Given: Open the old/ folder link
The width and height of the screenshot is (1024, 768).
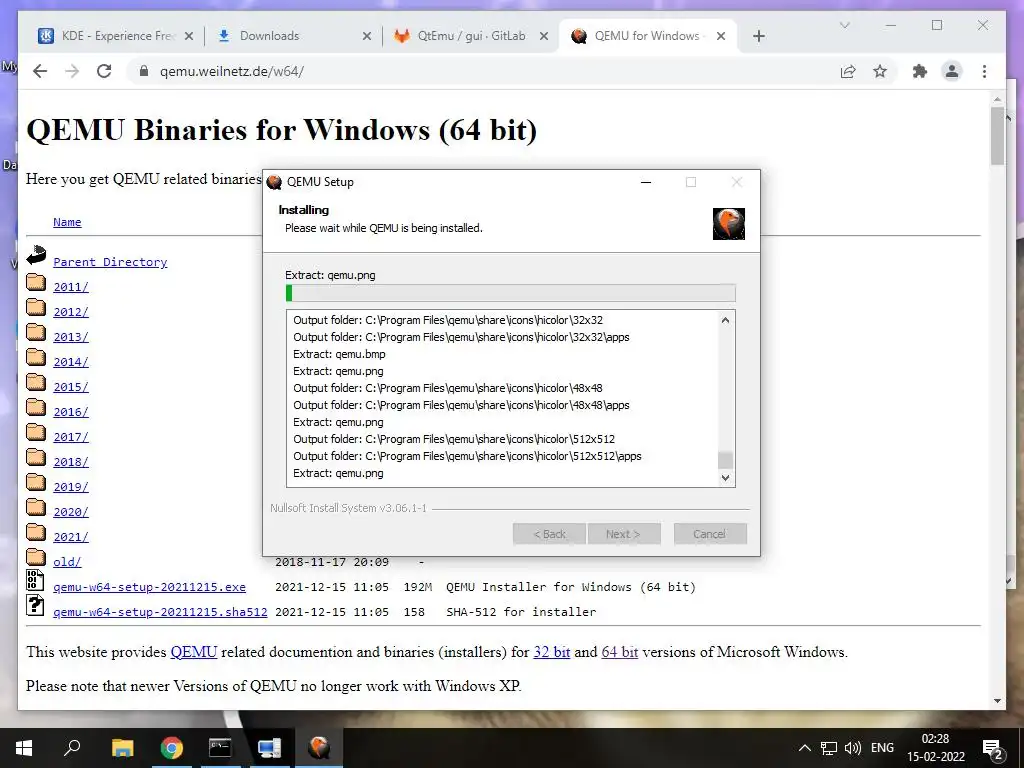Looking at the screenshot, I should pos(67,562).
